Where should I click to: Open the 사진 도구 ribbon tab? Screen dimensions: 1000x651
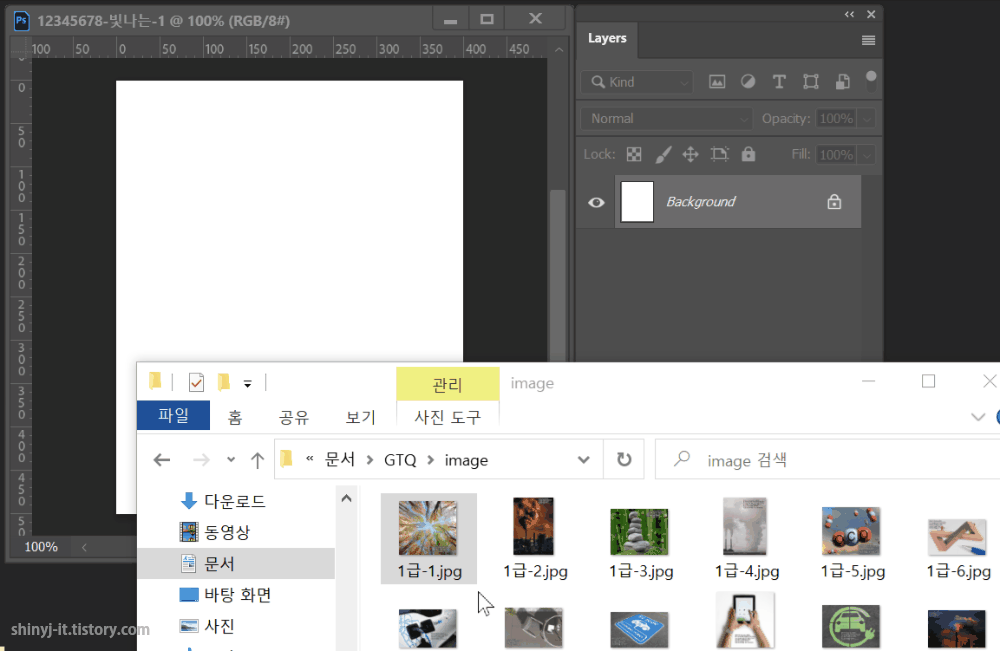click(448, 417)
